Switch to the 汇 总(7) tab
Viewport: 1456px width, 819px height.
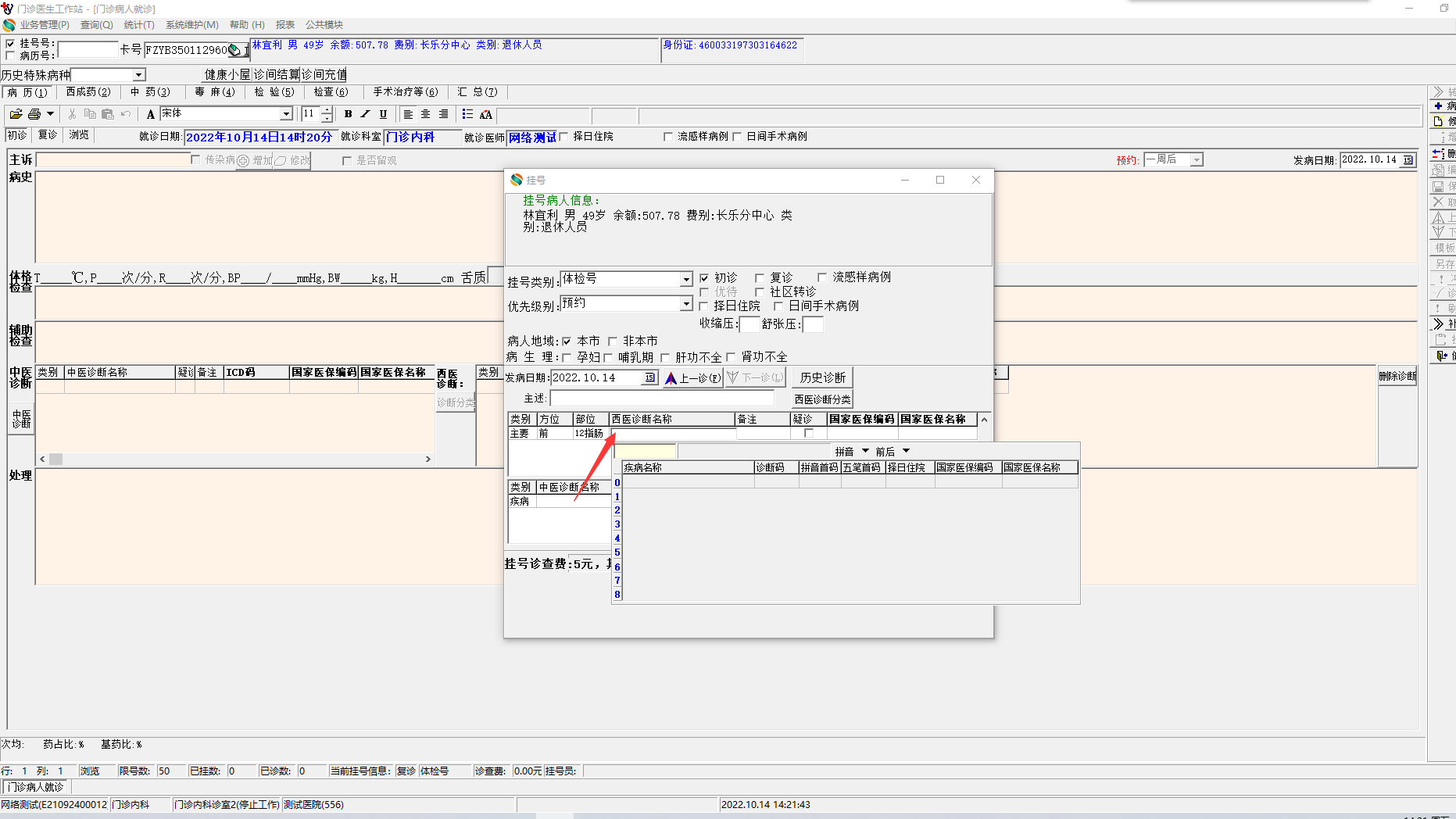coord(477,92)
